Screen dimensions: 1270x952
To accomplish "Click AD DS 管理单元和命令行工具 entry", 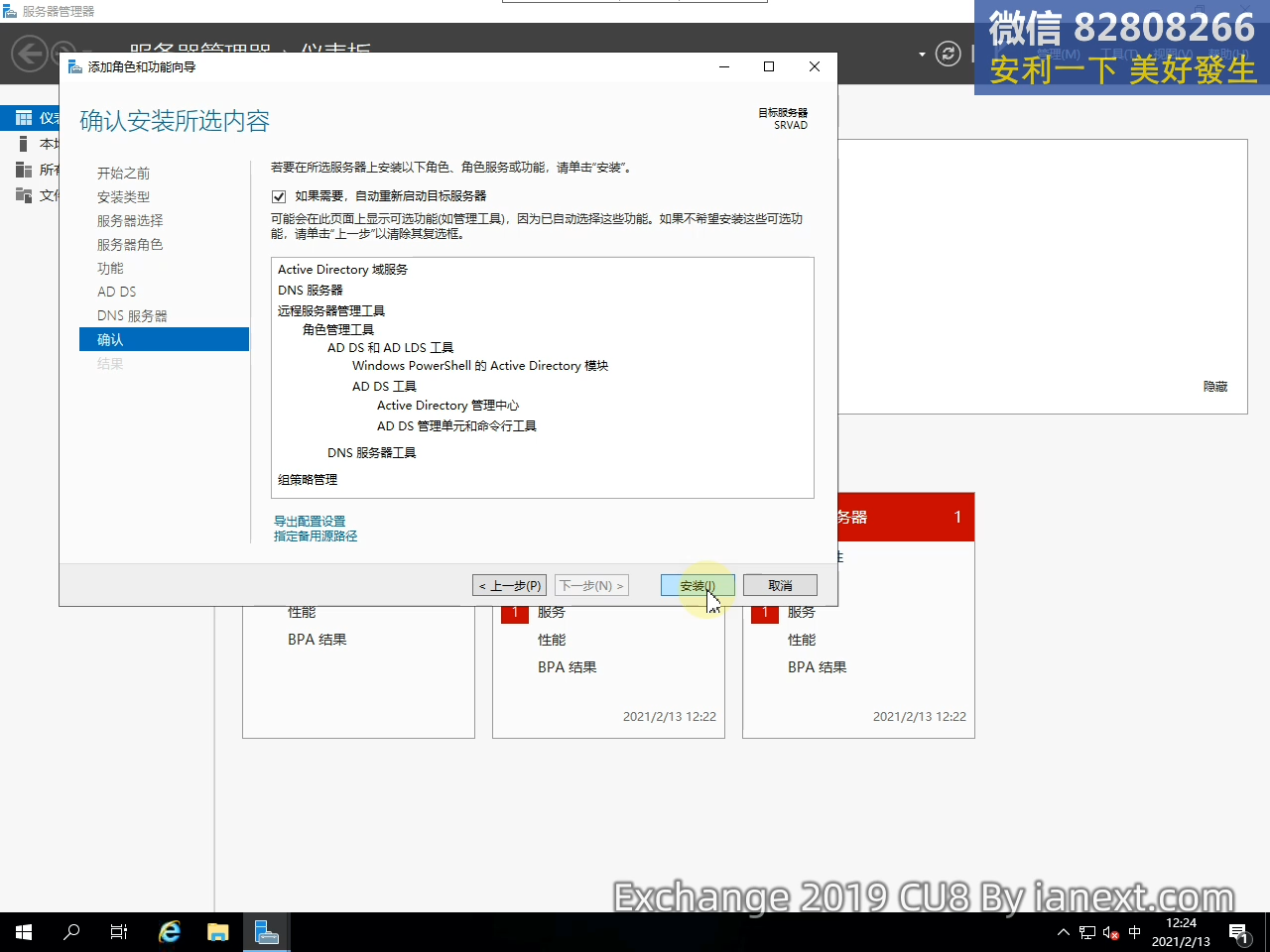I will click(456, 426).
